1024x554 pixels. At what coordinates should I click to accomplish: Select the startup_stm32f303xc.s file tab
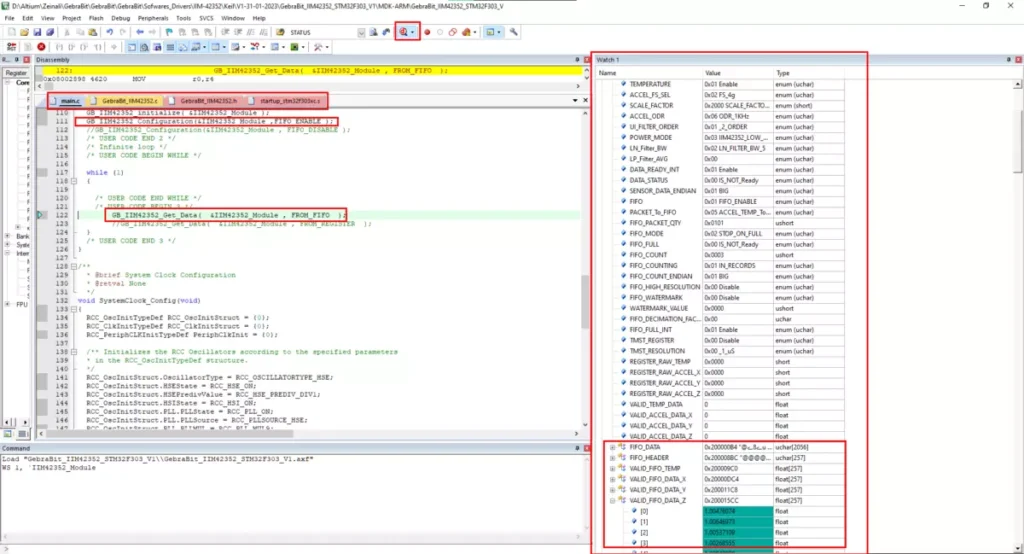click(290, 101)
